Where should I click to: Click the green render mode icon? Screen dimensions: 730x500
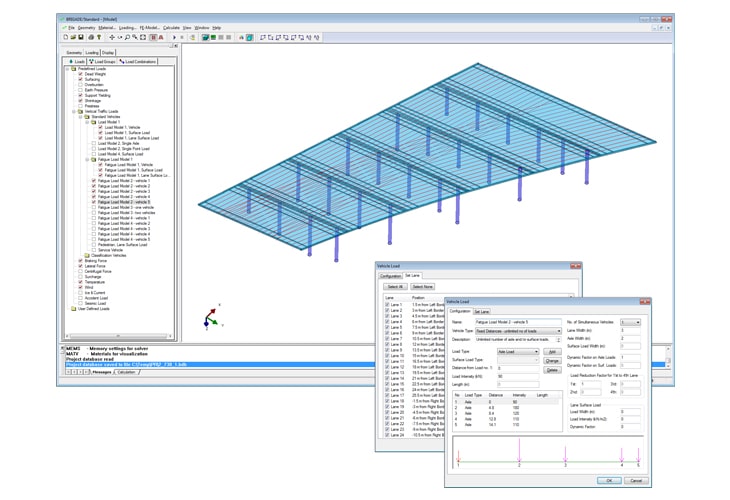(x=213, y=37)
